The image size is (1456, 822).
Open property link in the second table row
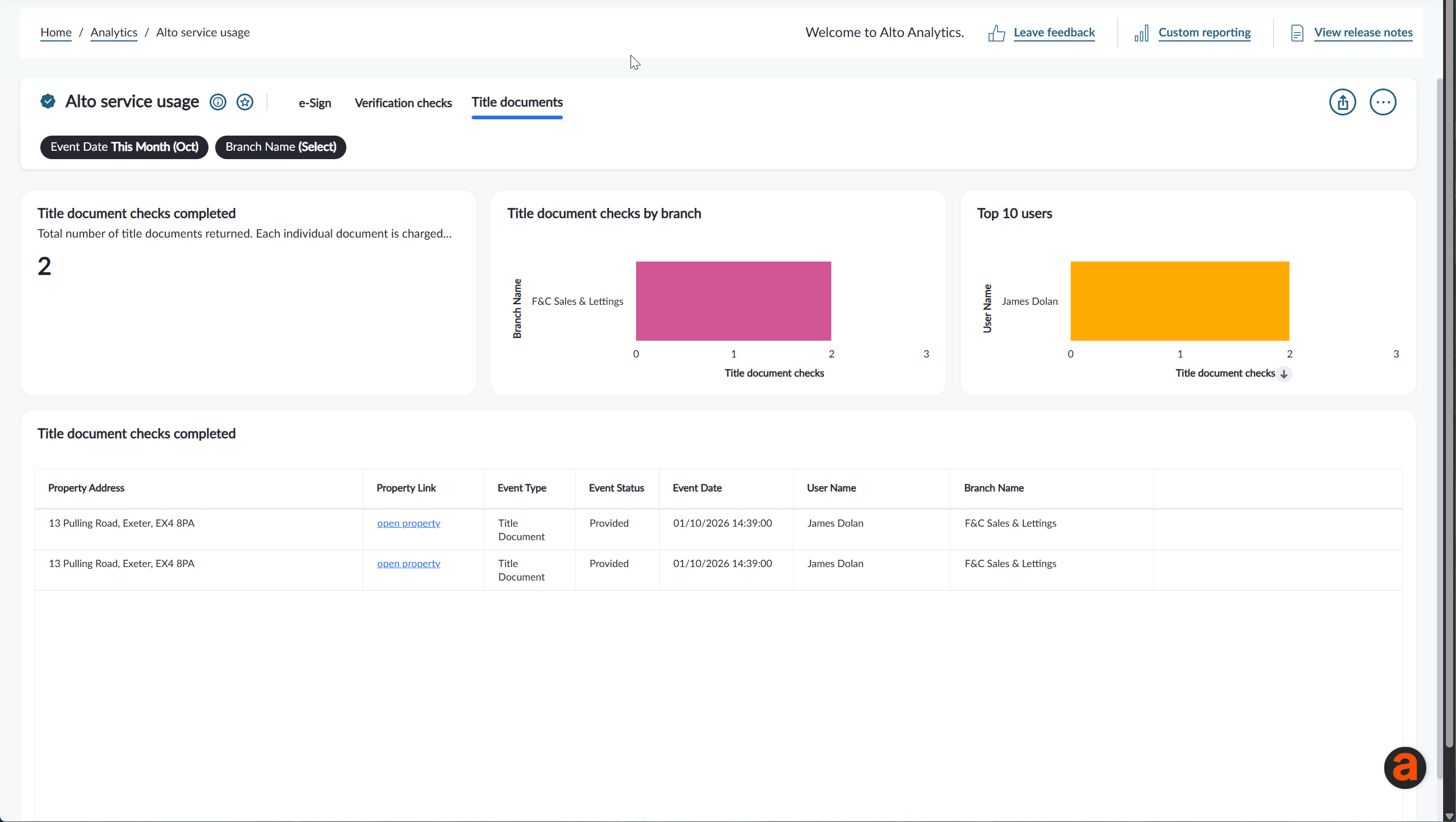point(409,563)
